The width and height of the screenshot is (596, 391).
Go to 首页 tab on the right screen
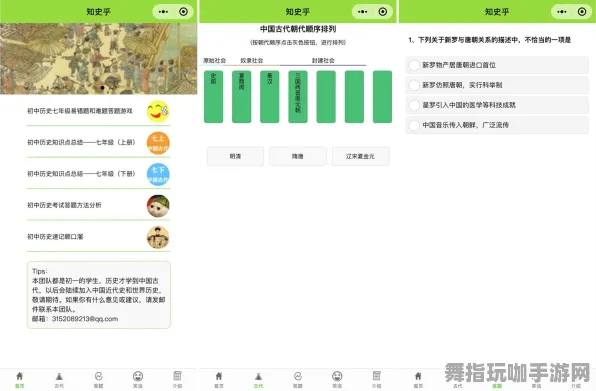click(418, 380)
